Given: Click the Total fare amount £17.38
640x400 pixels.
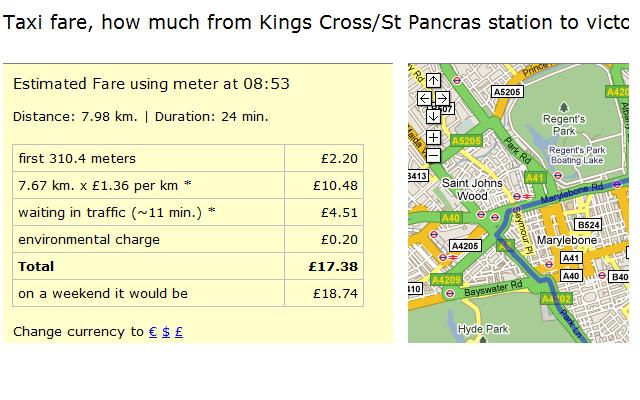Looking at the screenshot, I should (x=335, y=267).
